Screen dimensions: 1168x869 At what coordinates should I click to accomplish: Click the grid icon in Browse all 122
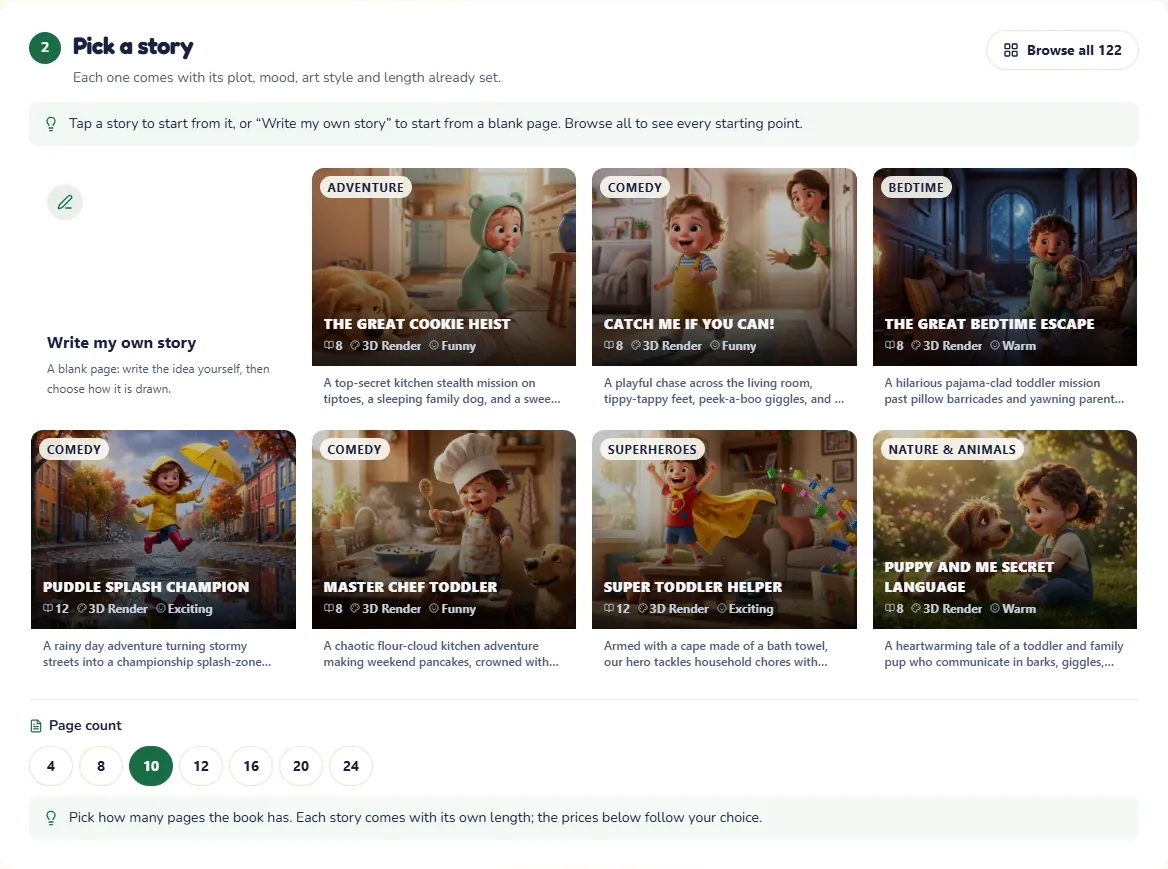[x=1010, y=50]
